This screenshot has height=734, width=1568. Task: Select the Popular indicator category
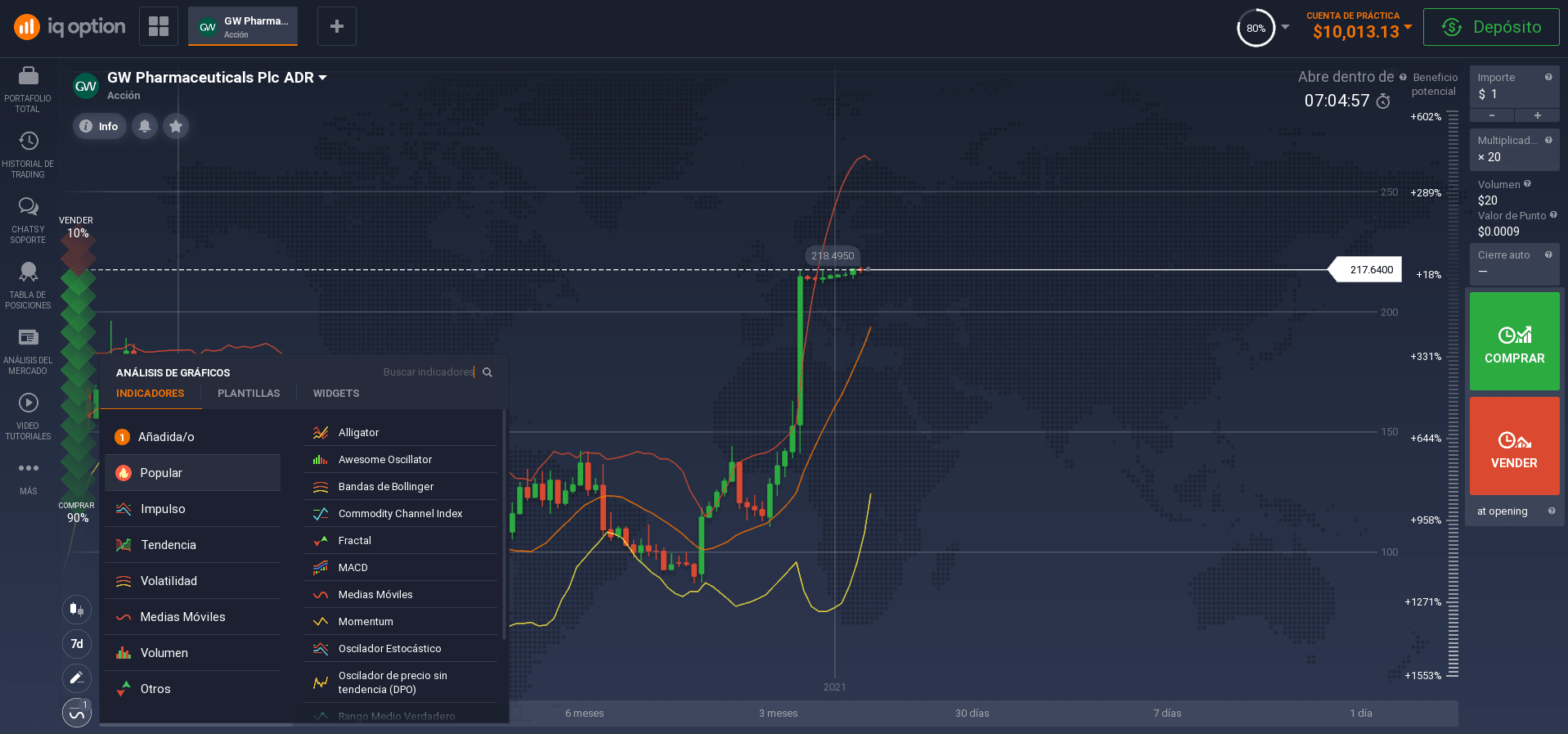coord(193,473)
